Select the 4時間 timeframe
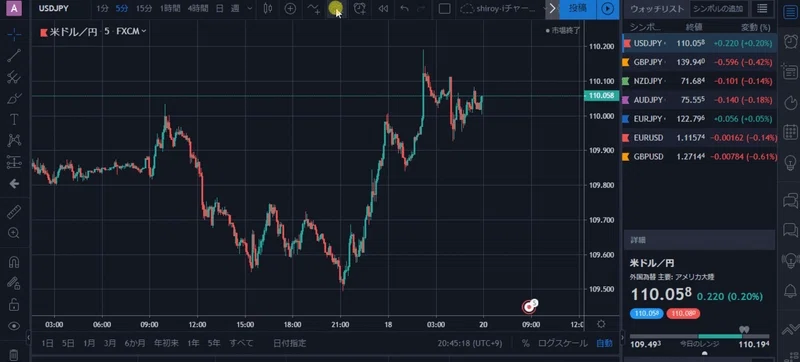The width and height of the screenshot is (800, 362). [197, 9]
